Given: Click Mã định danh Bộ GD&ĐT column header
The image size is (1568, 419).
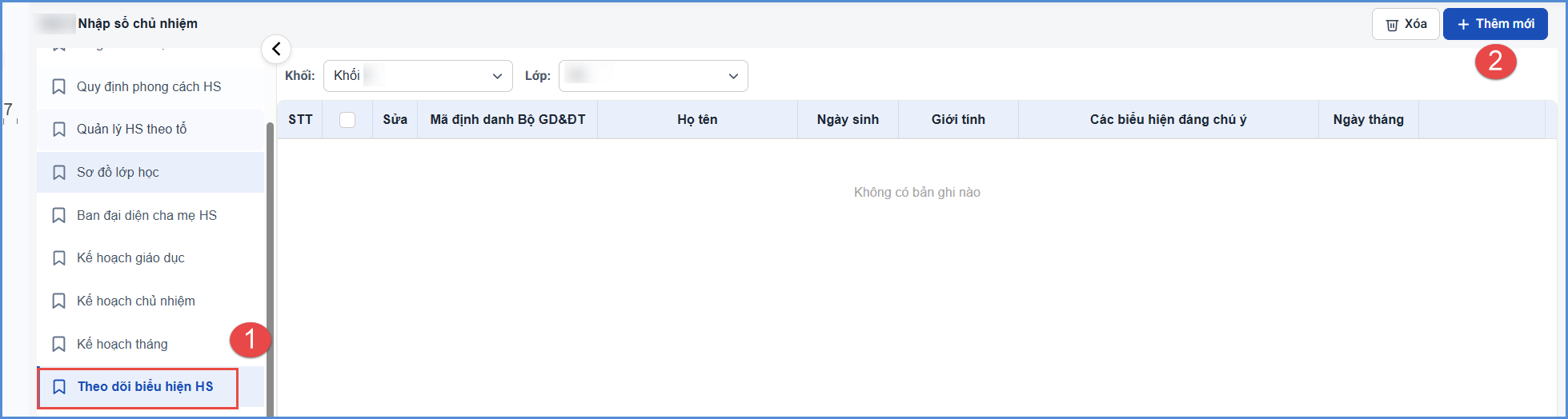Looking at the screenshot, I should [507, 120].
